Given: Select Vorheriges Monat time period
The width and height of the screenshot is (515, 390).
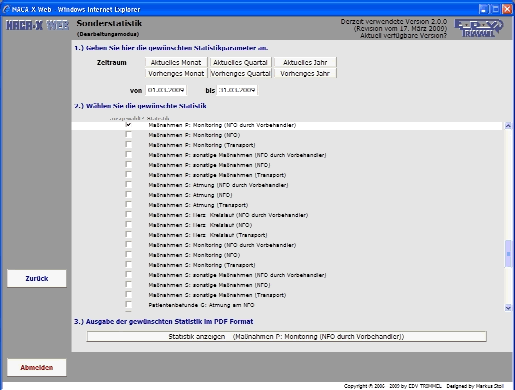Looking at the screenshot, I should [176, 73].
